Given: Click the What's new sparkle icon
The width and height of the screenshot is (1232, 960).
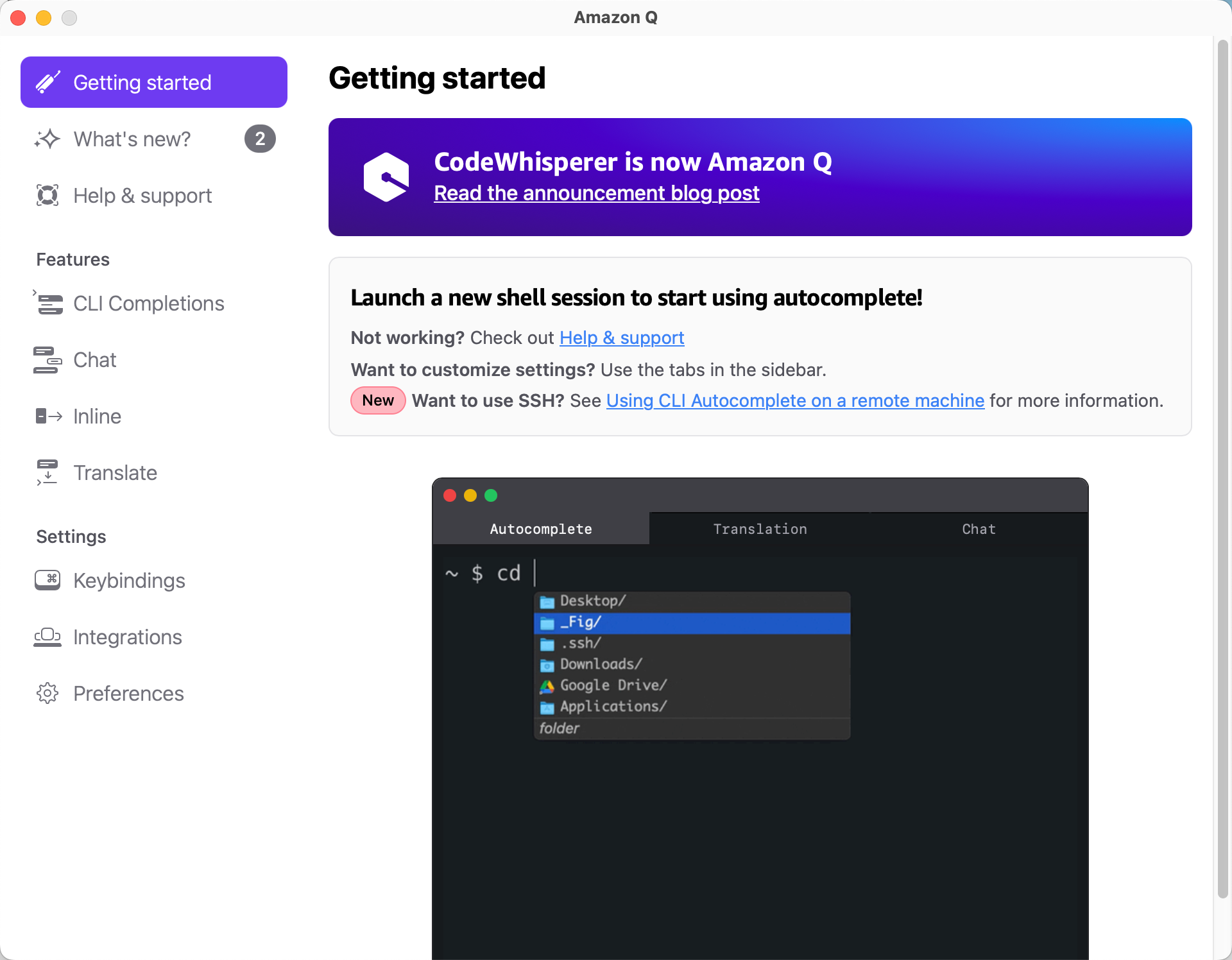Looking at the screenshot, I should click(x=47, y=139).
